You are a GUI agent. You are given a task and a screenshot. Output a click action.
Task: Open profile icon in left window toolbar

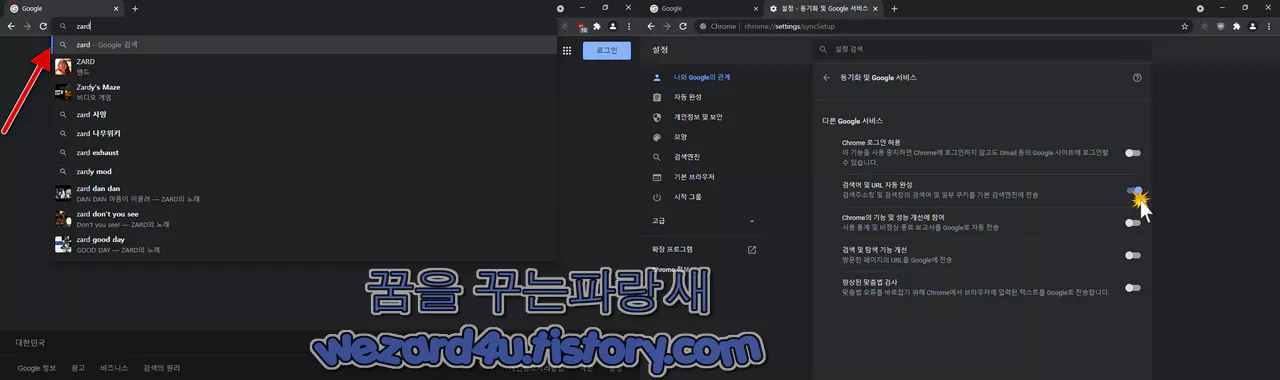point(613,26)
